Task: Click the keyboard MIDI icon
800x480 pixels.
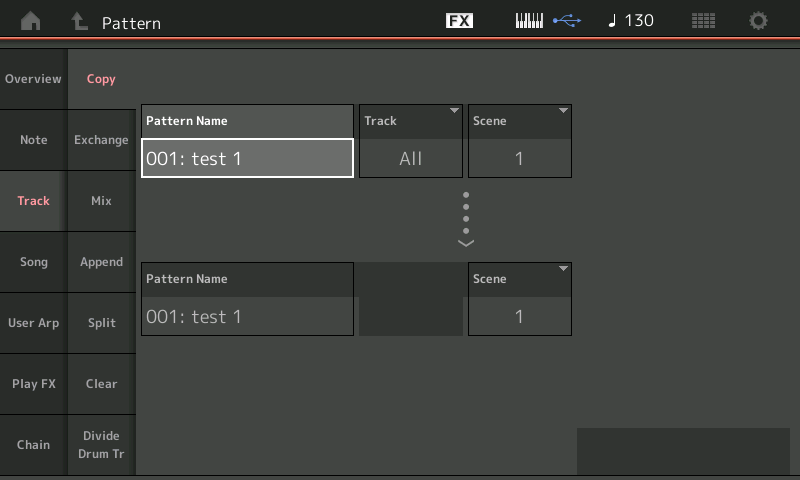Action: point(529,21)
